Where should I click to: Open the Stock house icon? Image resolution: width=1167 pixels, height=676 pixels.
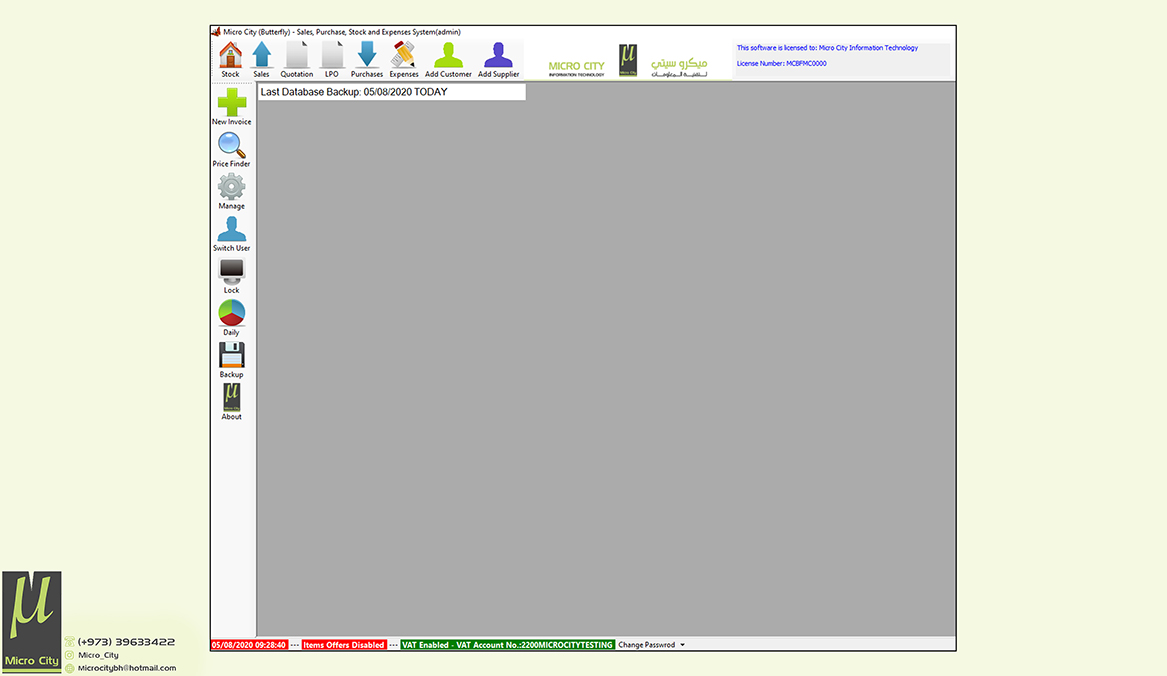coord(230,60)
